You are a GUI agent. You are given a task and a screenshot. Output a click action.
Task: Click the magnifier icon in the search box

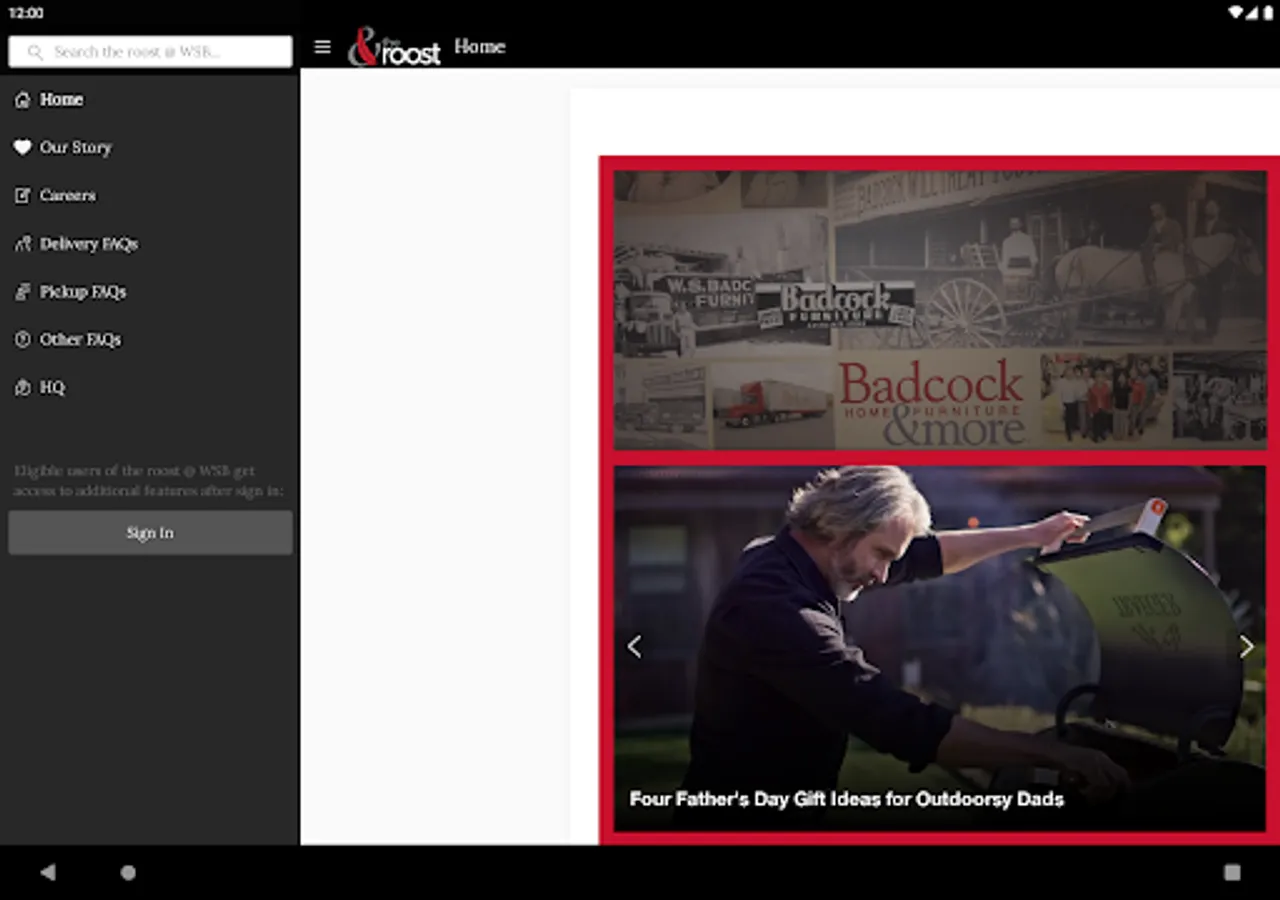tap(35, 52)
